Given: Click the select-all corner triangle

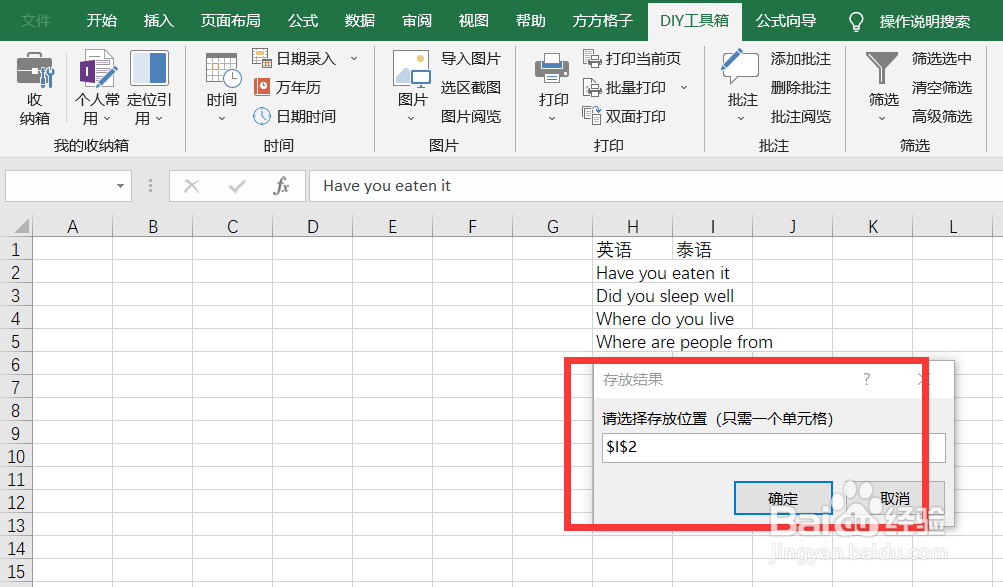Looking at the screenshot, I should (22, 226).
